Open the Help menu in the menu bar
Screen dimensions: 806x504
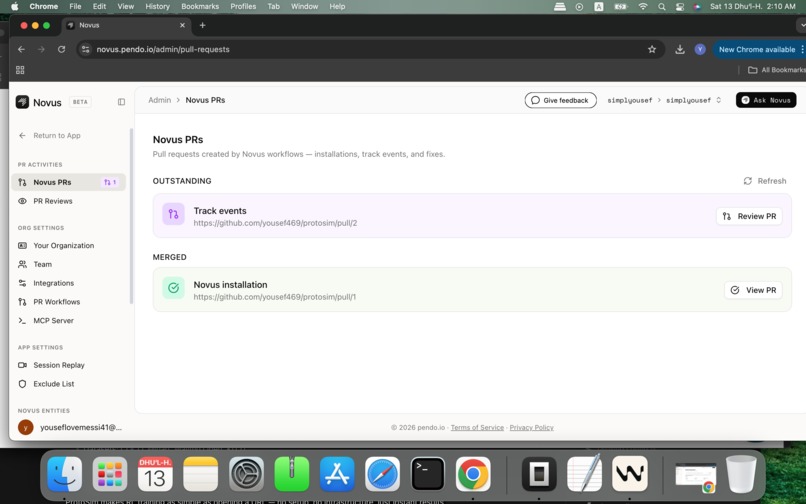click(x=337, y=6)
